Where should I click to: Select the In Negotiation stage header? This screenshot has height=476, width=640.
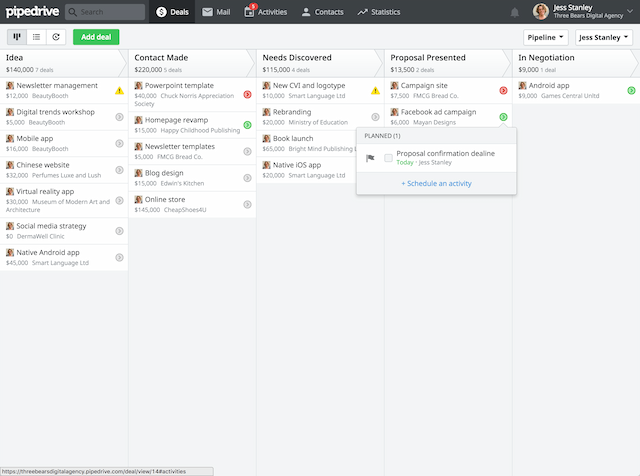pyautogui.click(x=576, y=63)
